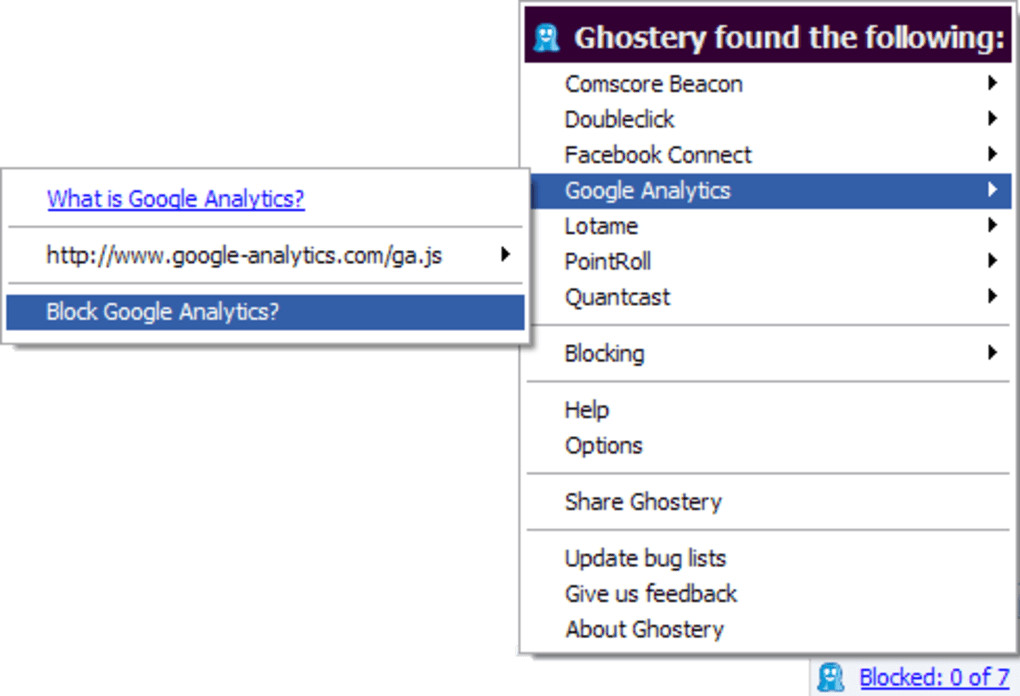Expand the Facebook Connect submenu arrow
This screenshot has height=696, width=1020.
tap(992, 154)
